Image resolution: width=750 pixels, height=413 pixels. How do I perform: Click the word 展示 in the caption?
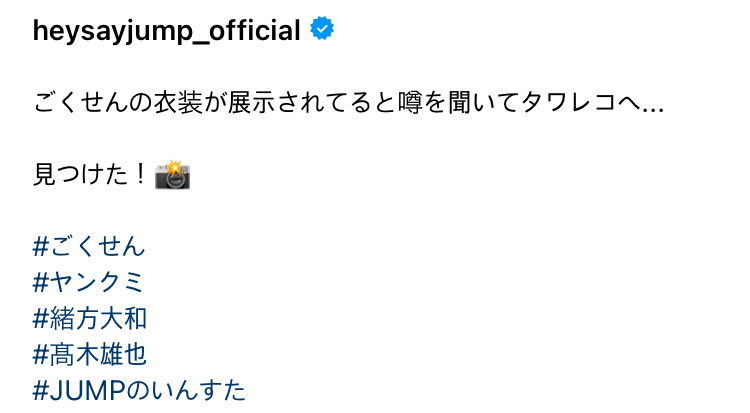pyautogui.click(x=251, y=102)
